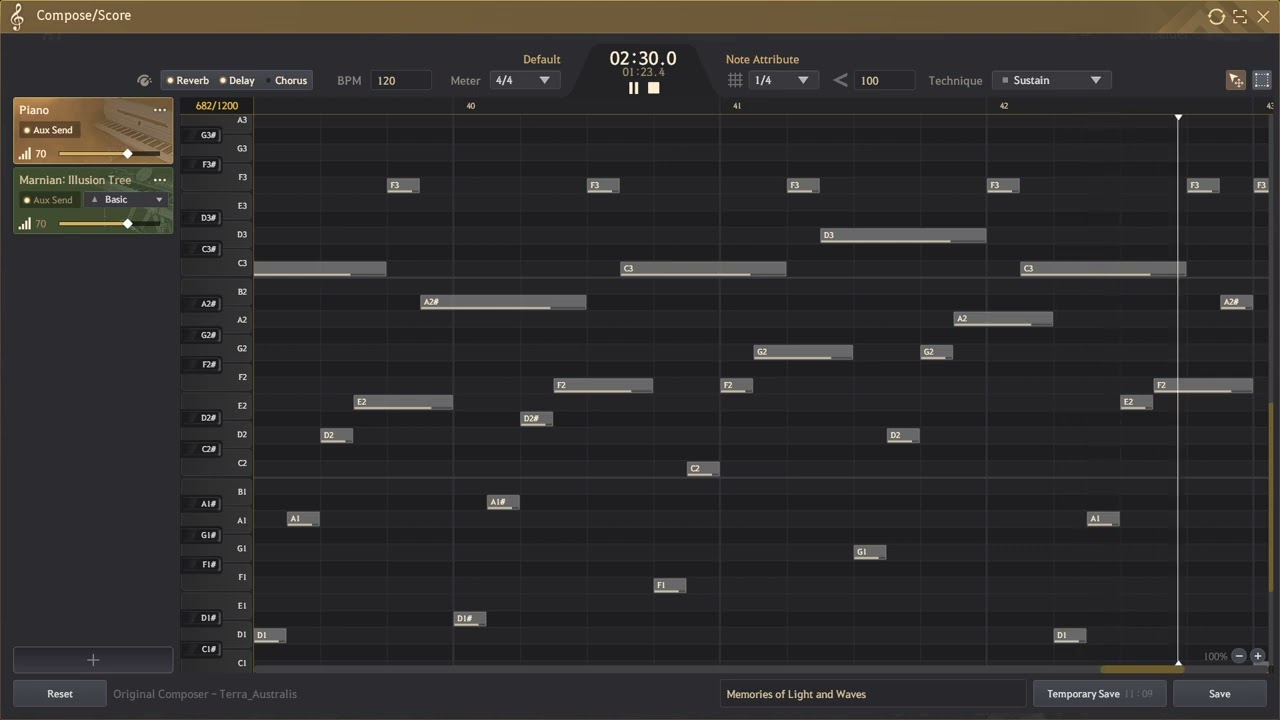The height and width of the screenshot is (720, 1280).
Task: Click the C3# black piano key
Action: point(201,250)
